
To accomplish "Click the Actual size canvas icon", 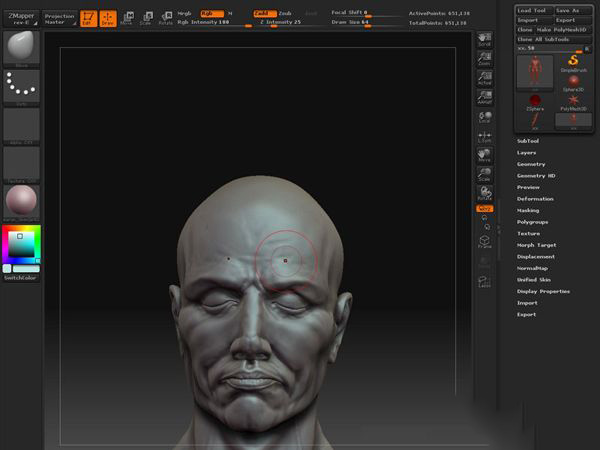I will pyautogui.click(x=484, y=78).
